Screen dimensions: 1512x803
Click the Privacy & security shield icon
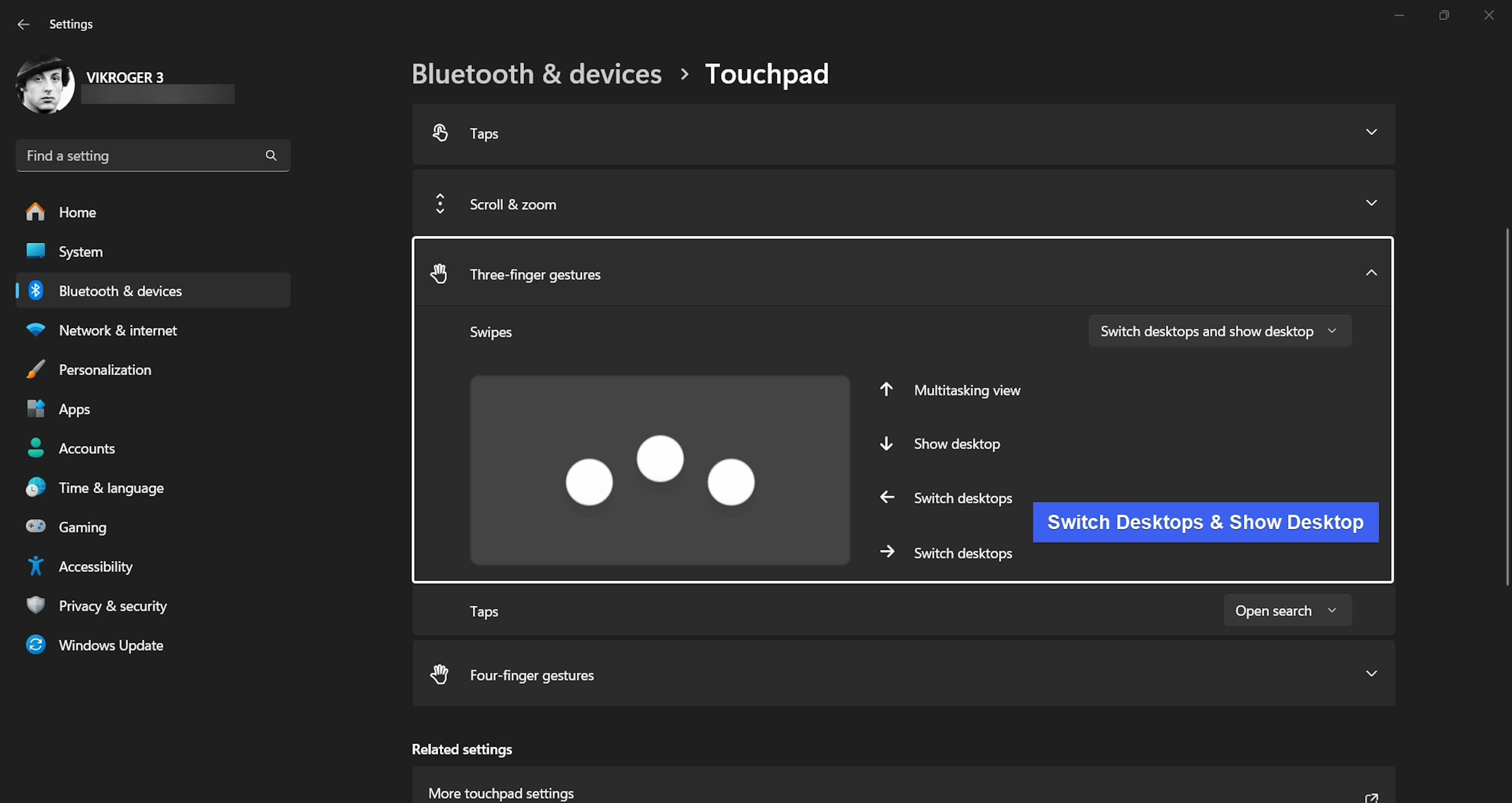(x=35, y=605)
